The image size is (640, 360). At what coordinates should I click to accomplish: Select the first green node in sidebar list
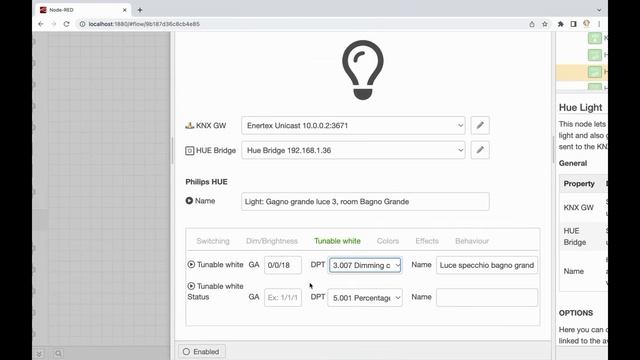click(x=595, y=38)
